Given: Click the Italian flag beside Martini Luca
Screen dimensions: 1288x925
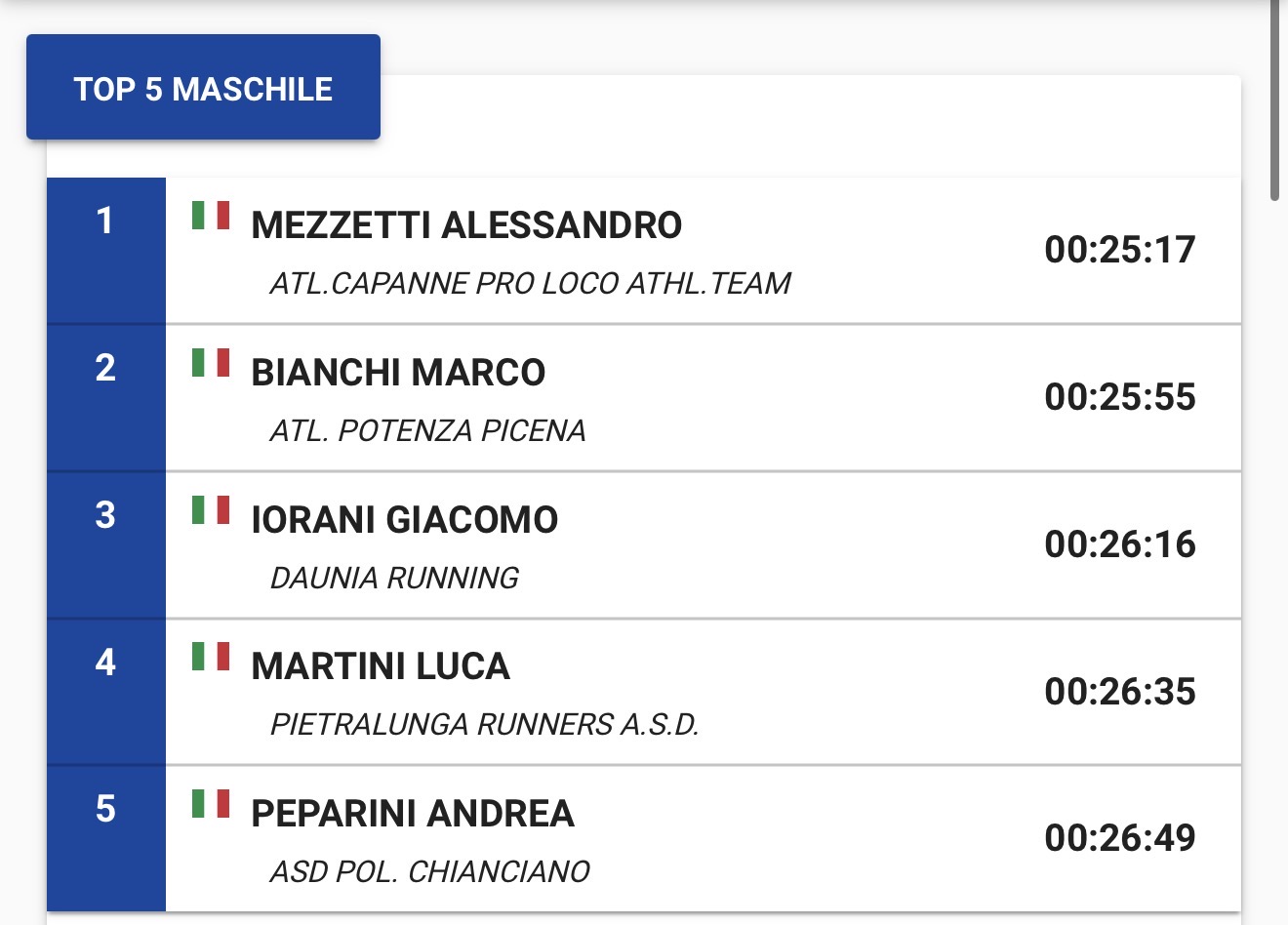Looking at the screenshot, I should coord(211,656).
